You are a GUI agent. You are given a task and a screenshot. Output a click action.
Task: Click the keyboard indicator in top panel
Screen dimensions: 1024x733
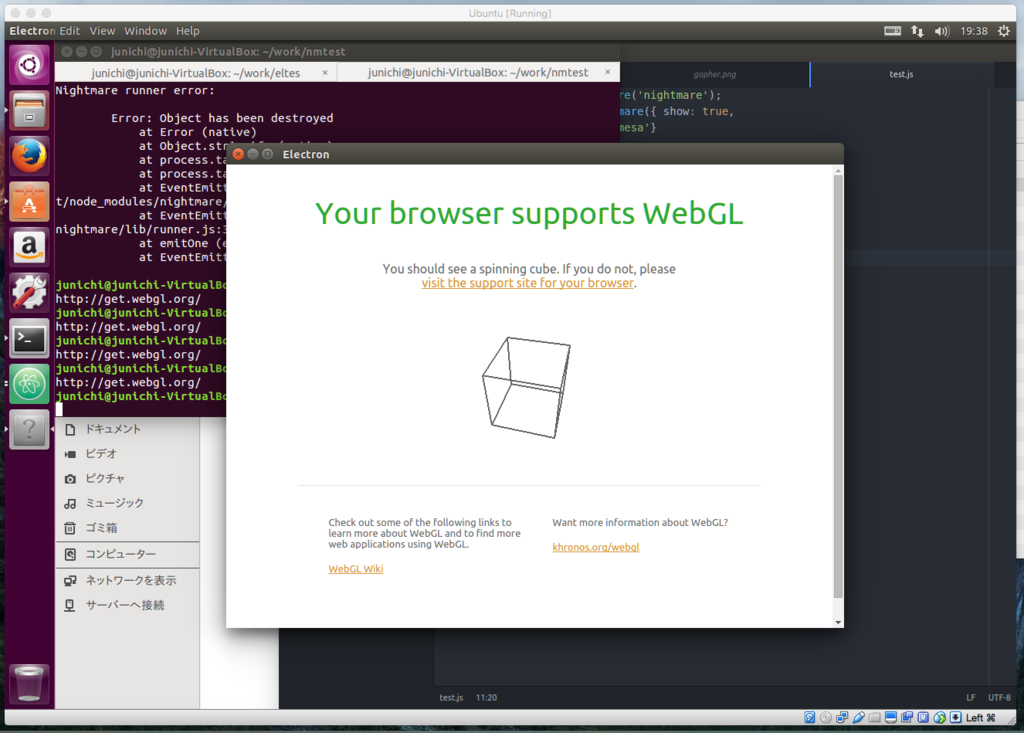(892, 31)
